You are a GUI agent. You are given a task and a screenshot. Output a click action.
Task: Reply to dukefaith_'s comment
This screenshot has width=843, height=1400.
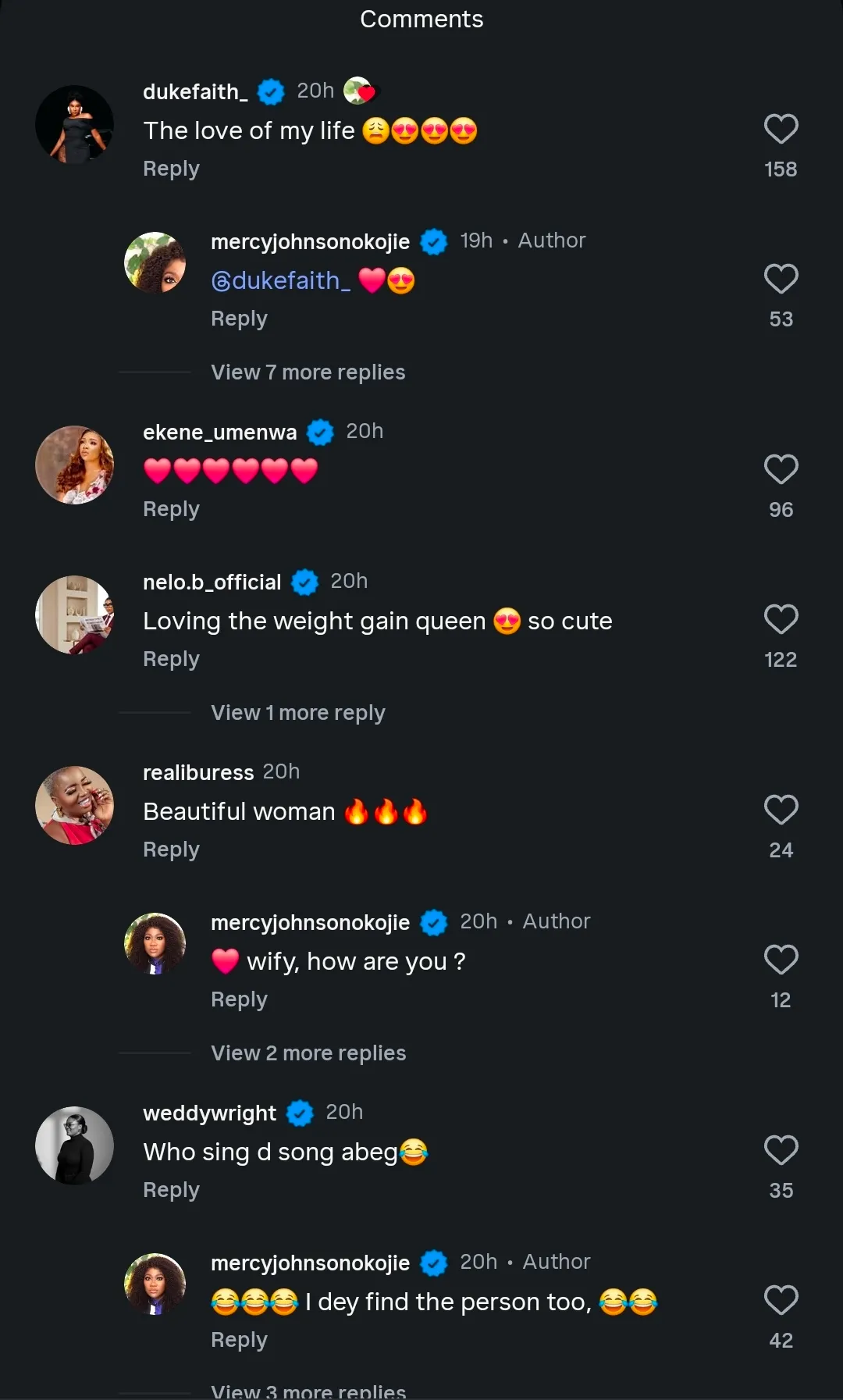pos(171,169)
